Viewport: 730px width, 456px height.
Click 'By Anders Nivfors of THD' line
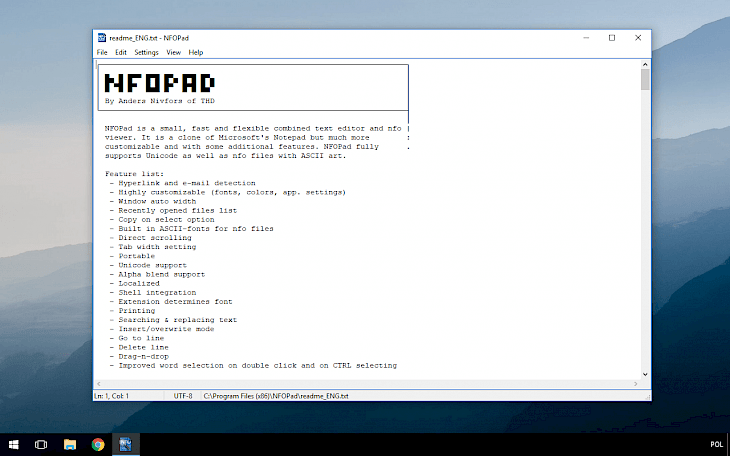[160, 101]
